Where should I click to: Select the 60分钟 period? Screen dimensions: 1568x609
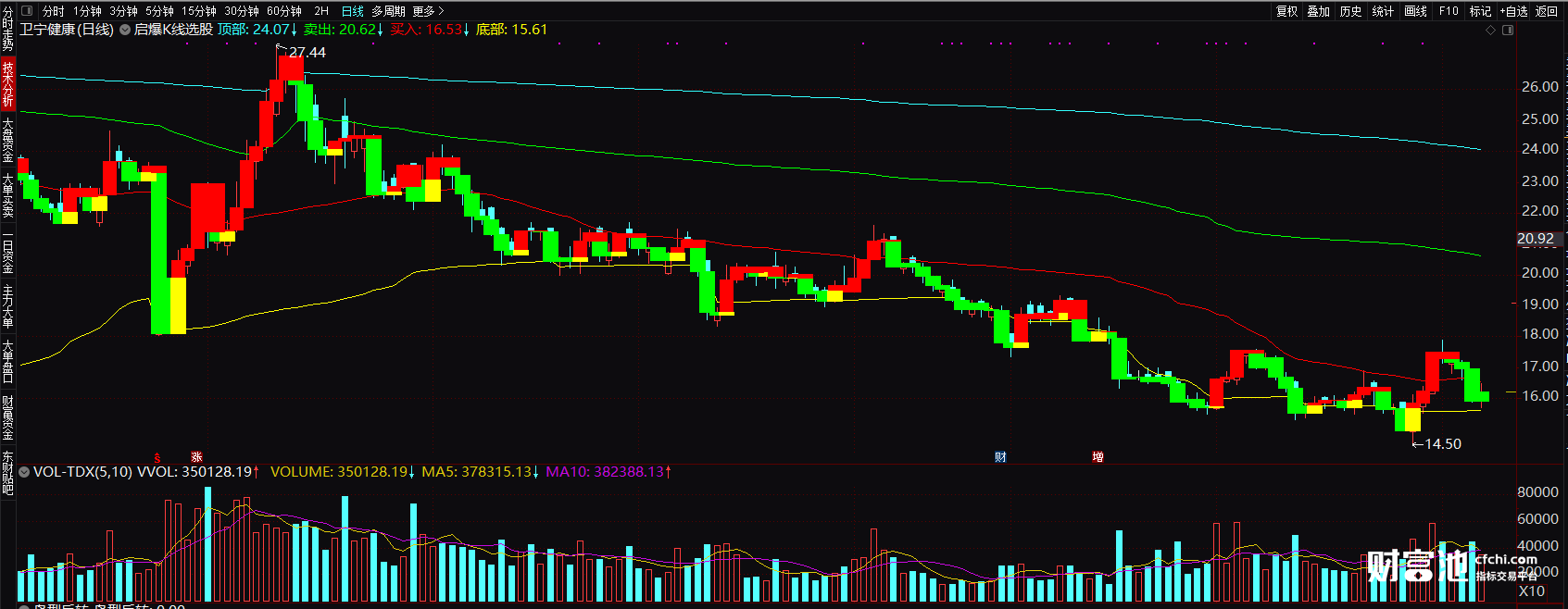(284, 11)
